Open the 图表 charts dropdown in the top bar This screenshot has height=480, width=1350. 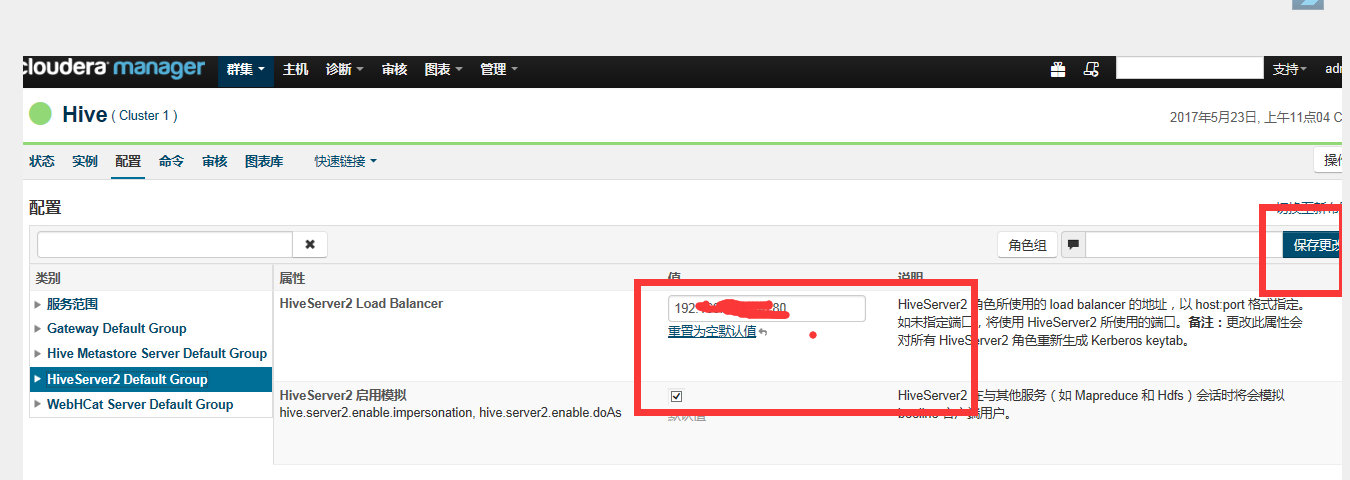[443, 70]
